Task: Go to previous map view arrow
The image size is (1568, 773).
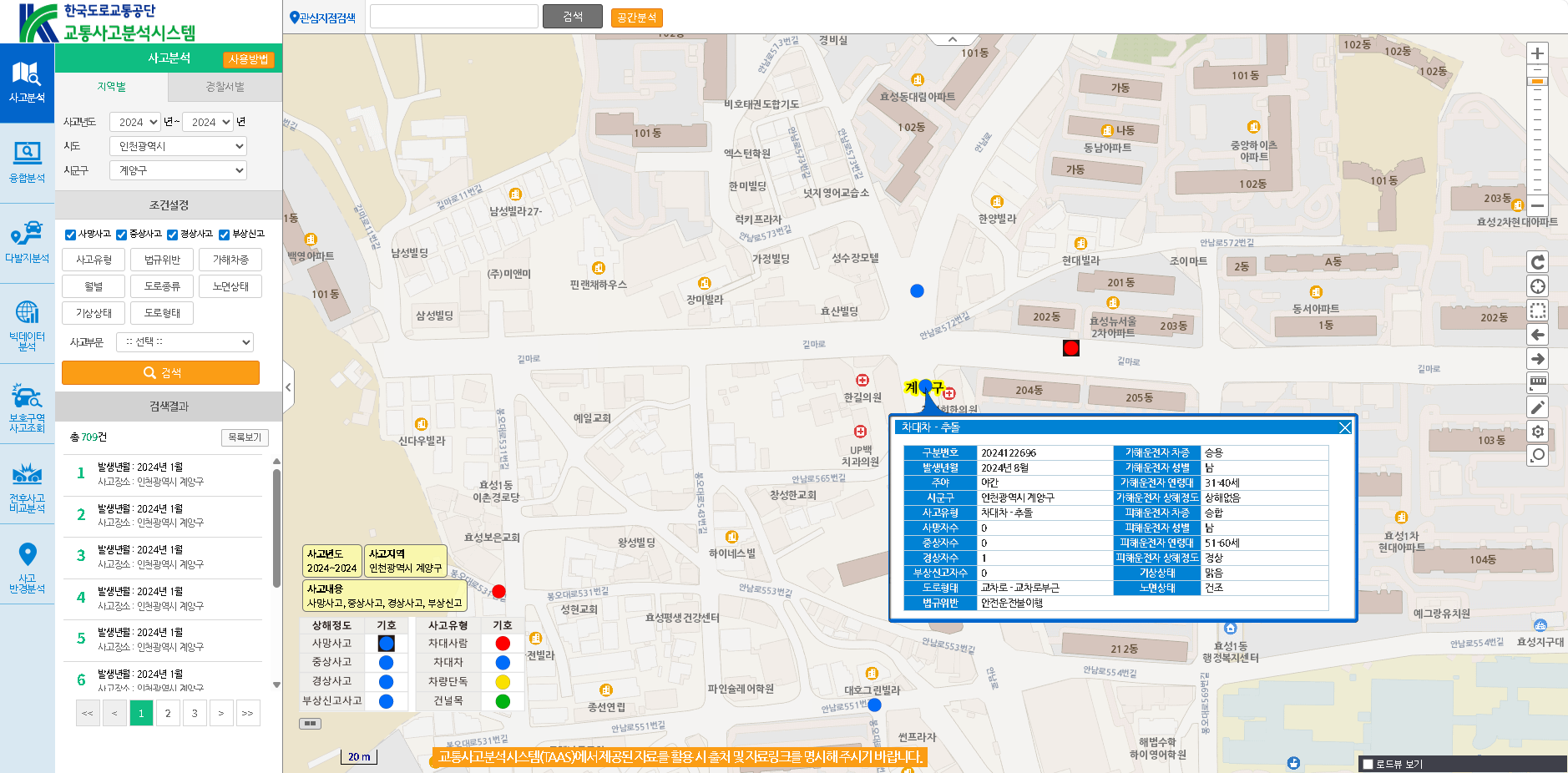Action: click(1537, 335)
